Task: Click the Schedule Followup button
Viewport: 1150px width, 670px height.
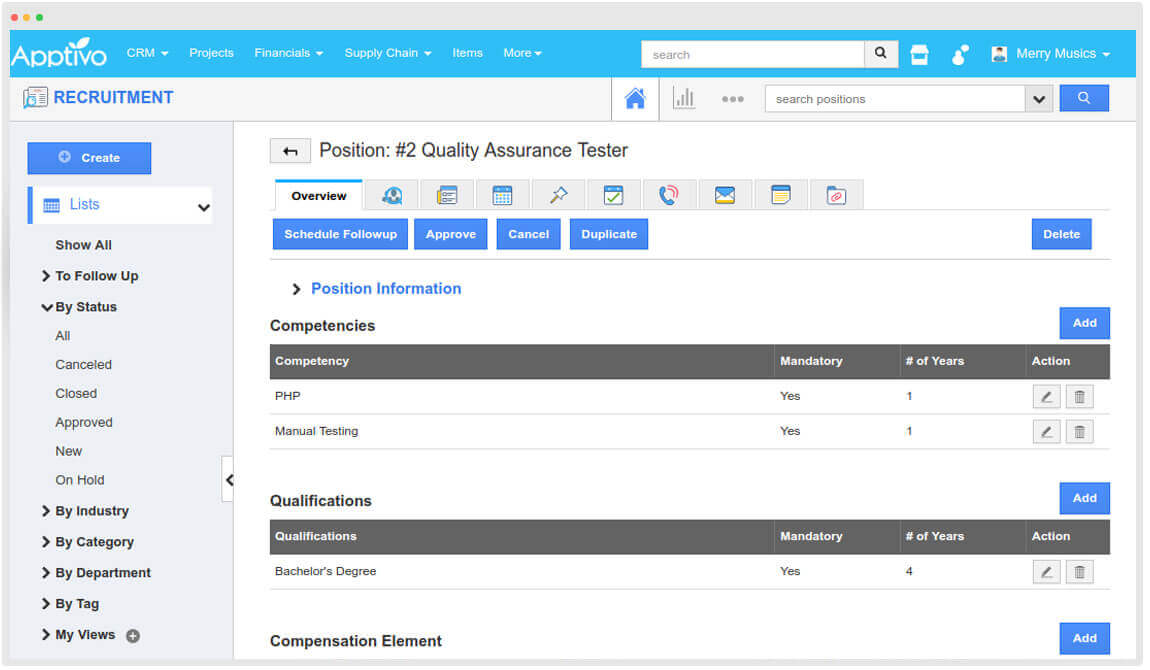Action: tap(340, 234)
